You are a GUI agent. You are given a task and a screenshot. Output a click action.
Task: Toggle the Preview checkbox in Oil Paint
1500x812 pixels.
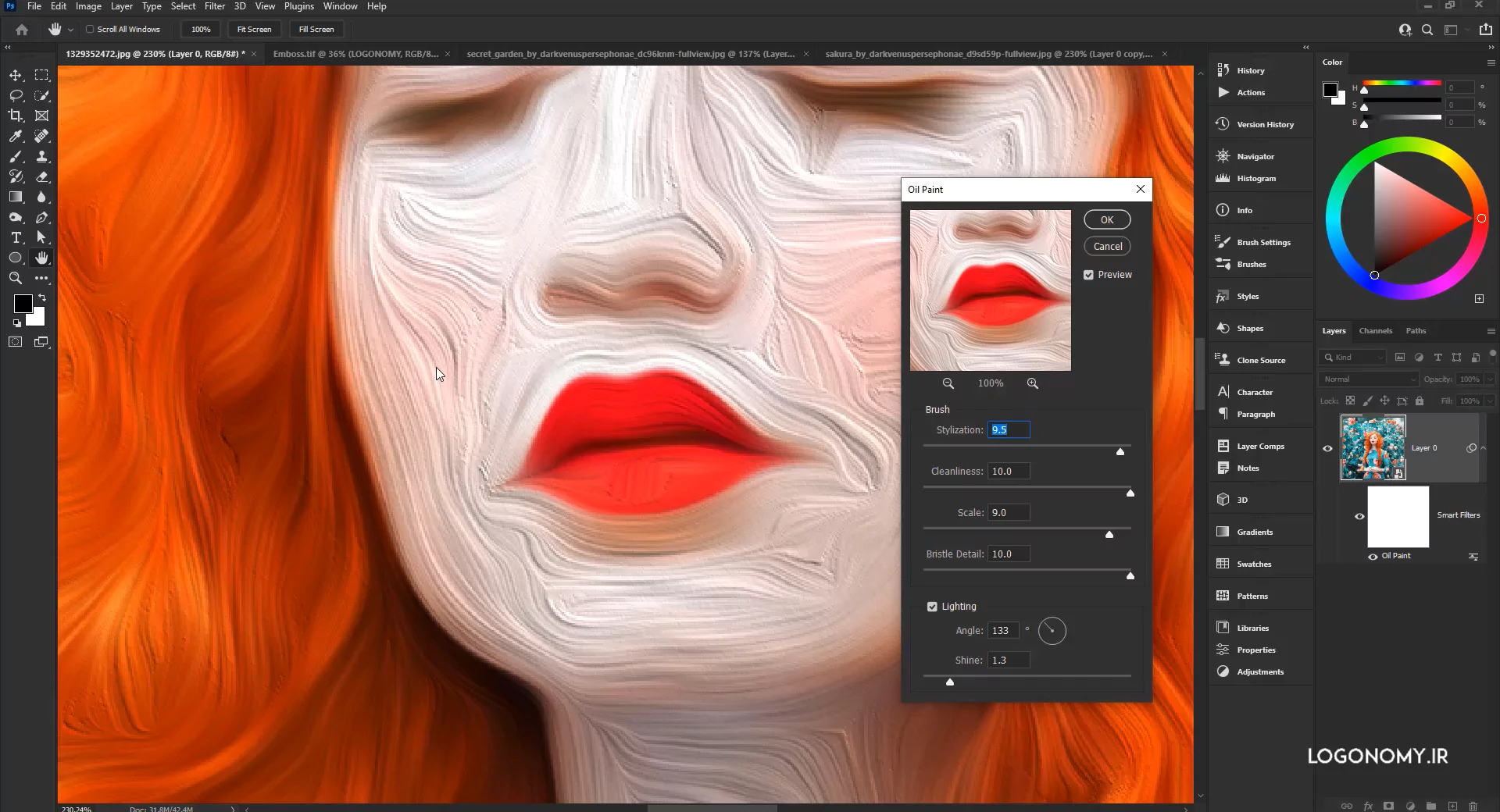(1088, 275)
